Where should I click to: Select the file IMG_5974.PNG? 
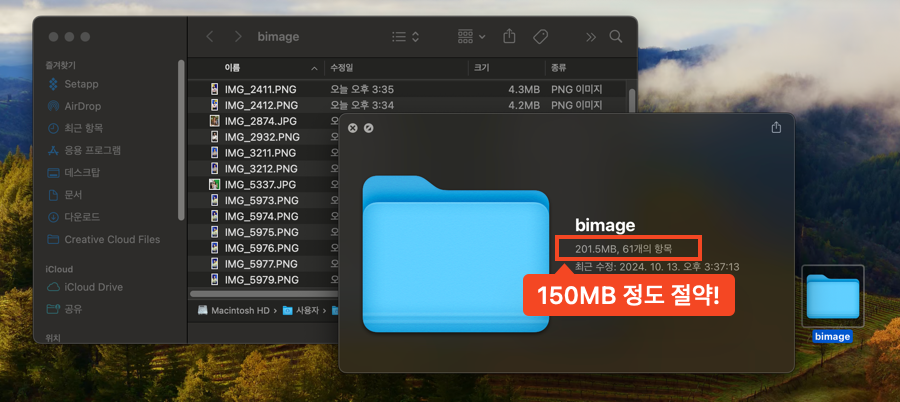[262, 217]
